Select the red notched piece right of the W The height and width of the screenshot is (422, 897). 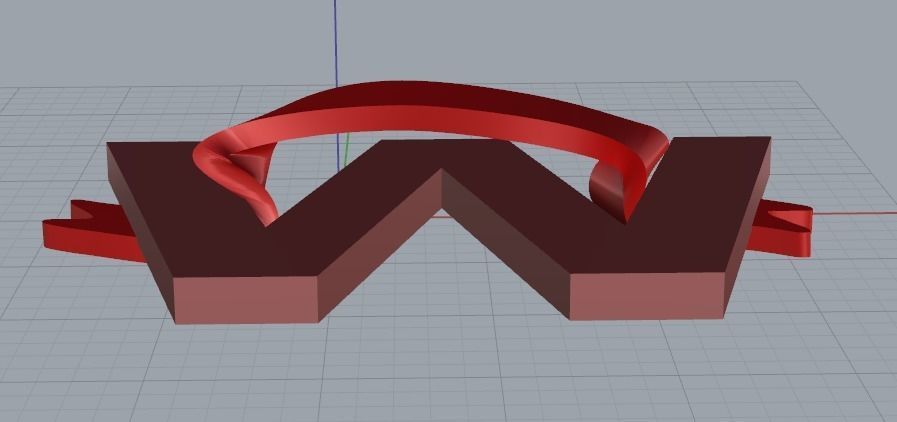tap(781, 229)
